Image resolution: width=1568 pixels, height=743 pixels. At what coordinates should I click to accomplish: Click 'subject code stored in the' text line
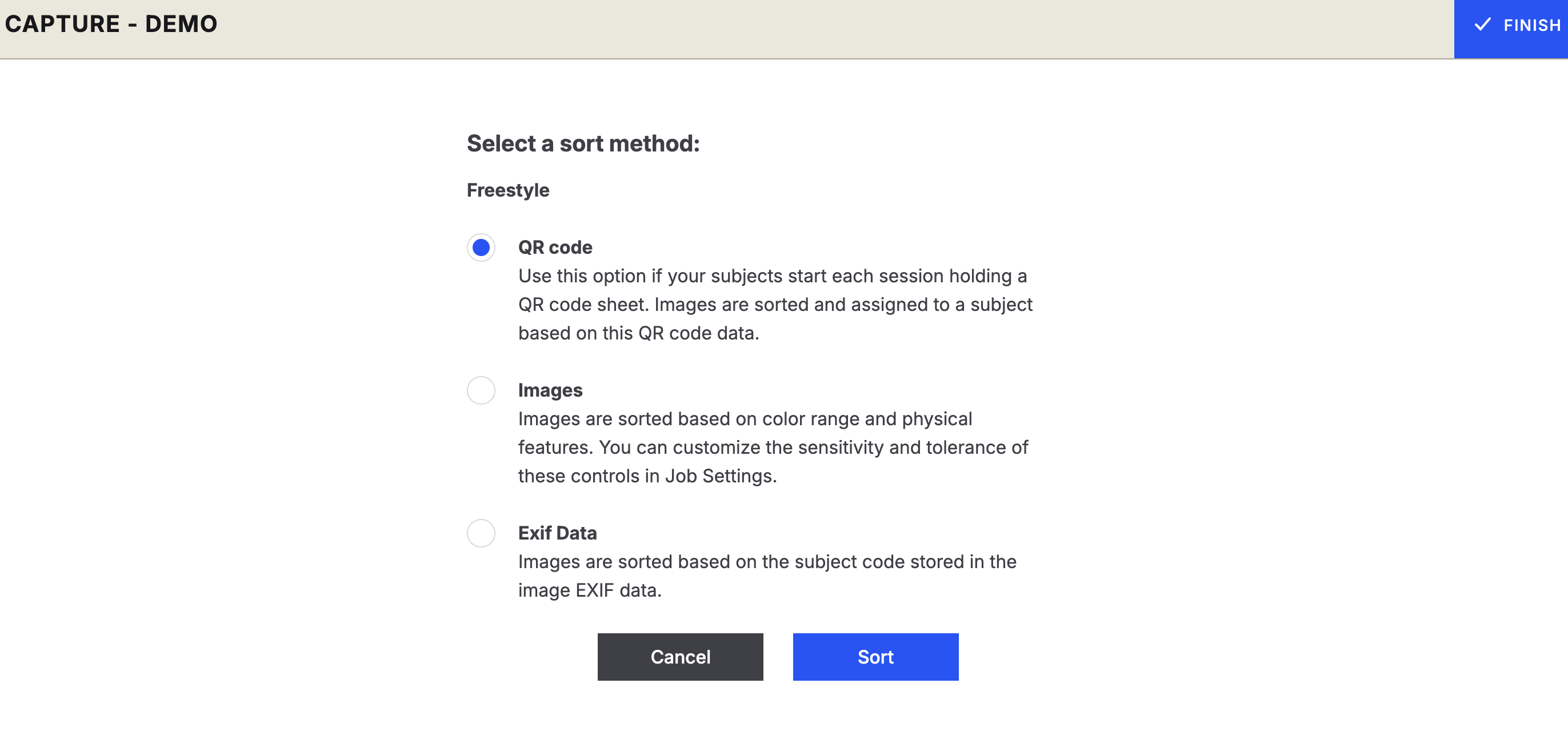coord(767,561)
